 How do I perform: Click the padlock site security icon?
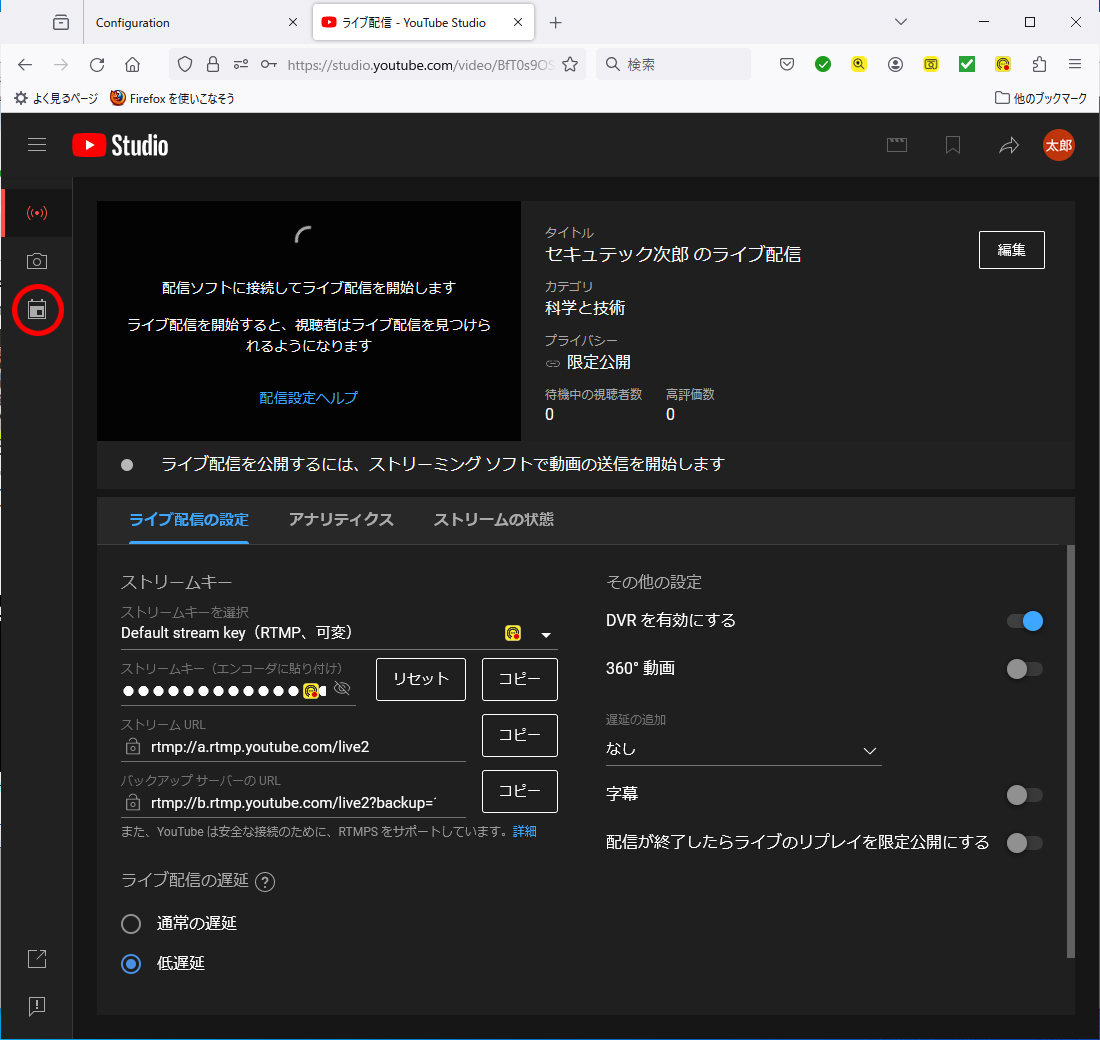click(x=213, y=65)
